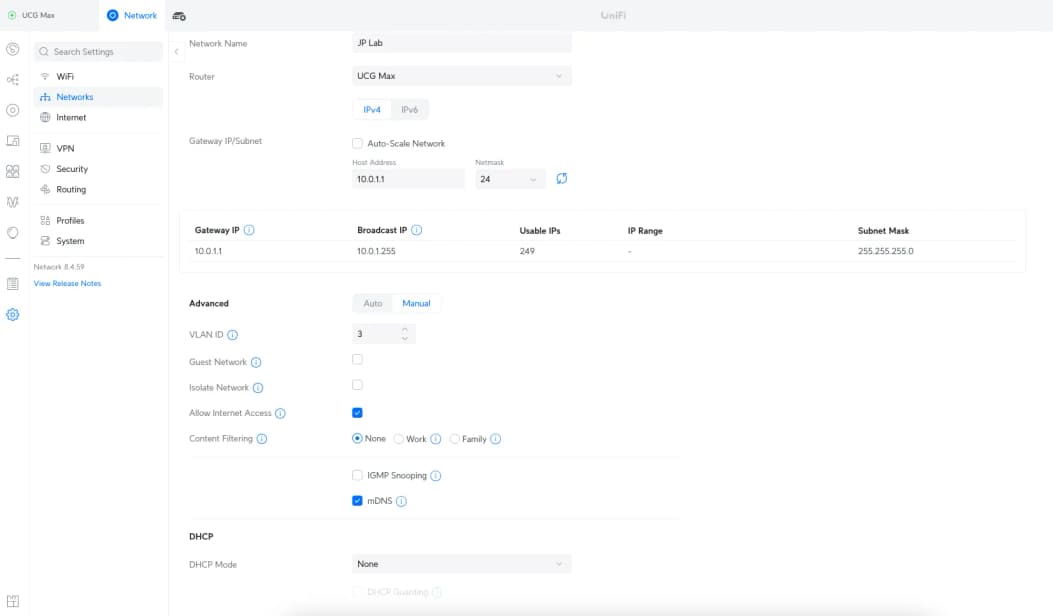The height and width of the screenshot is (616, 1053).
Task: Open the DHCP Mode dropdown
Action: tap(462, 563)
